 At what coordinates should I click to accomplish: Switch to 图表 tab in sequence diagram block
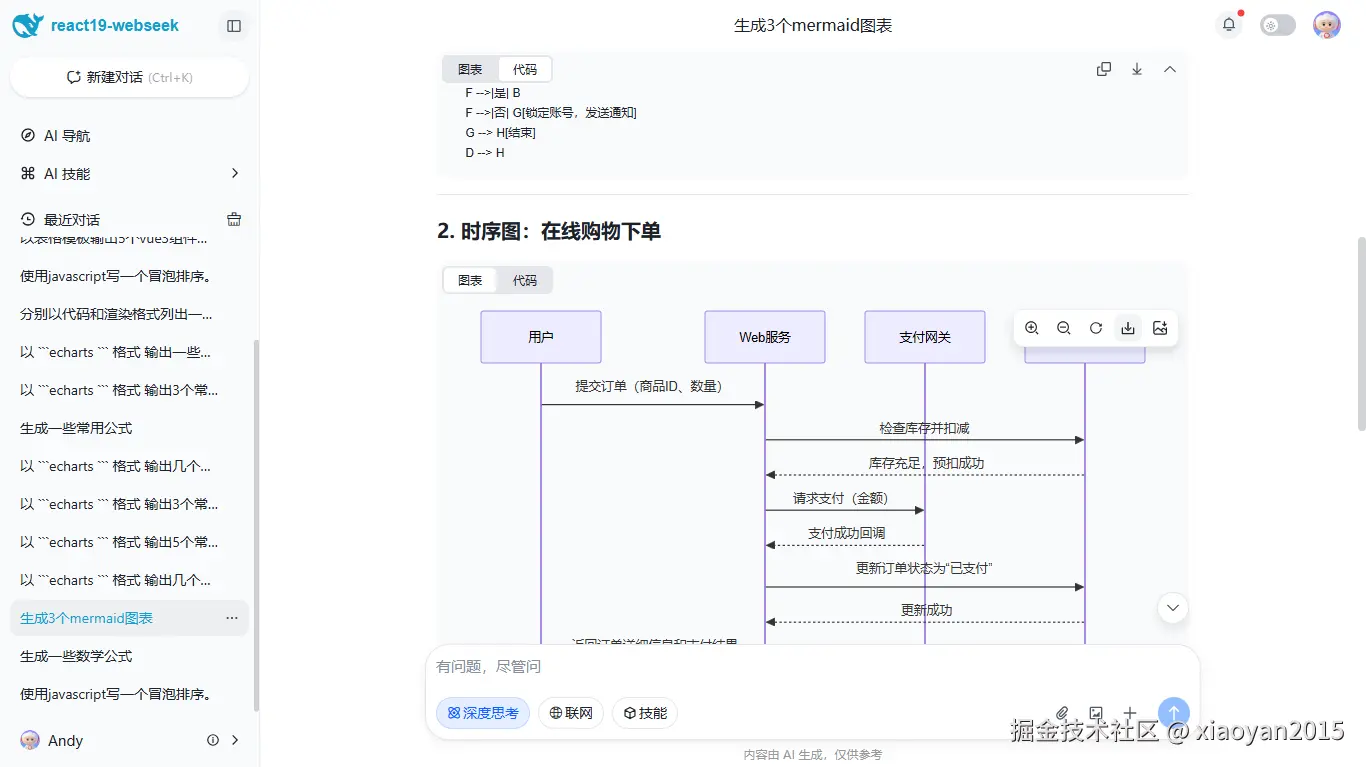[470, 280]
